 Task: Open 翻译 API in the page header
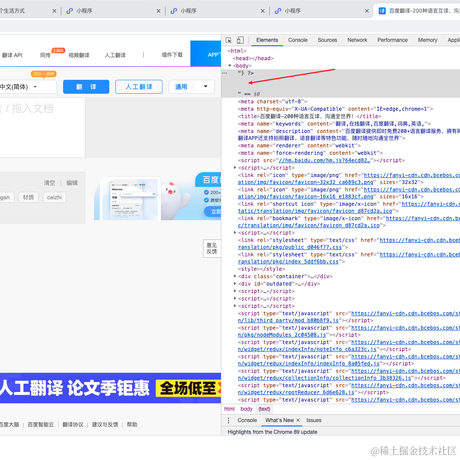pos(12,55)
